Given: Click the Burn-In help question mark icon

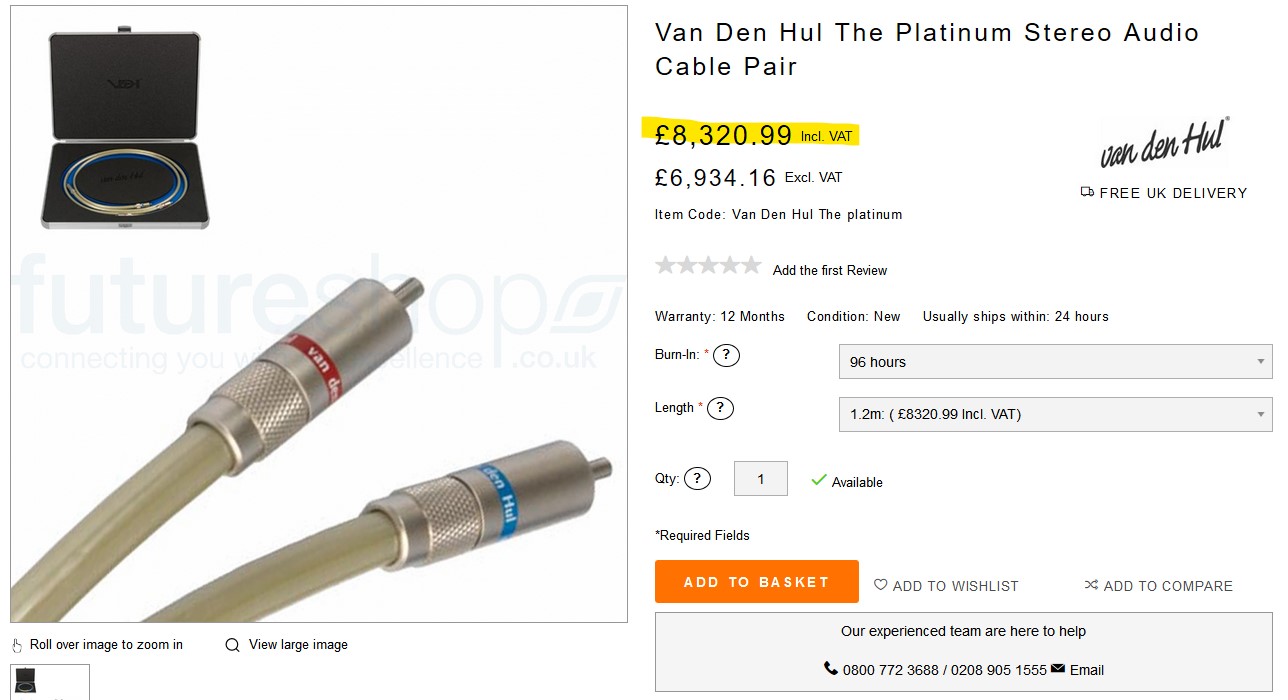Looking at the screenshot, I should coord(726,355).
